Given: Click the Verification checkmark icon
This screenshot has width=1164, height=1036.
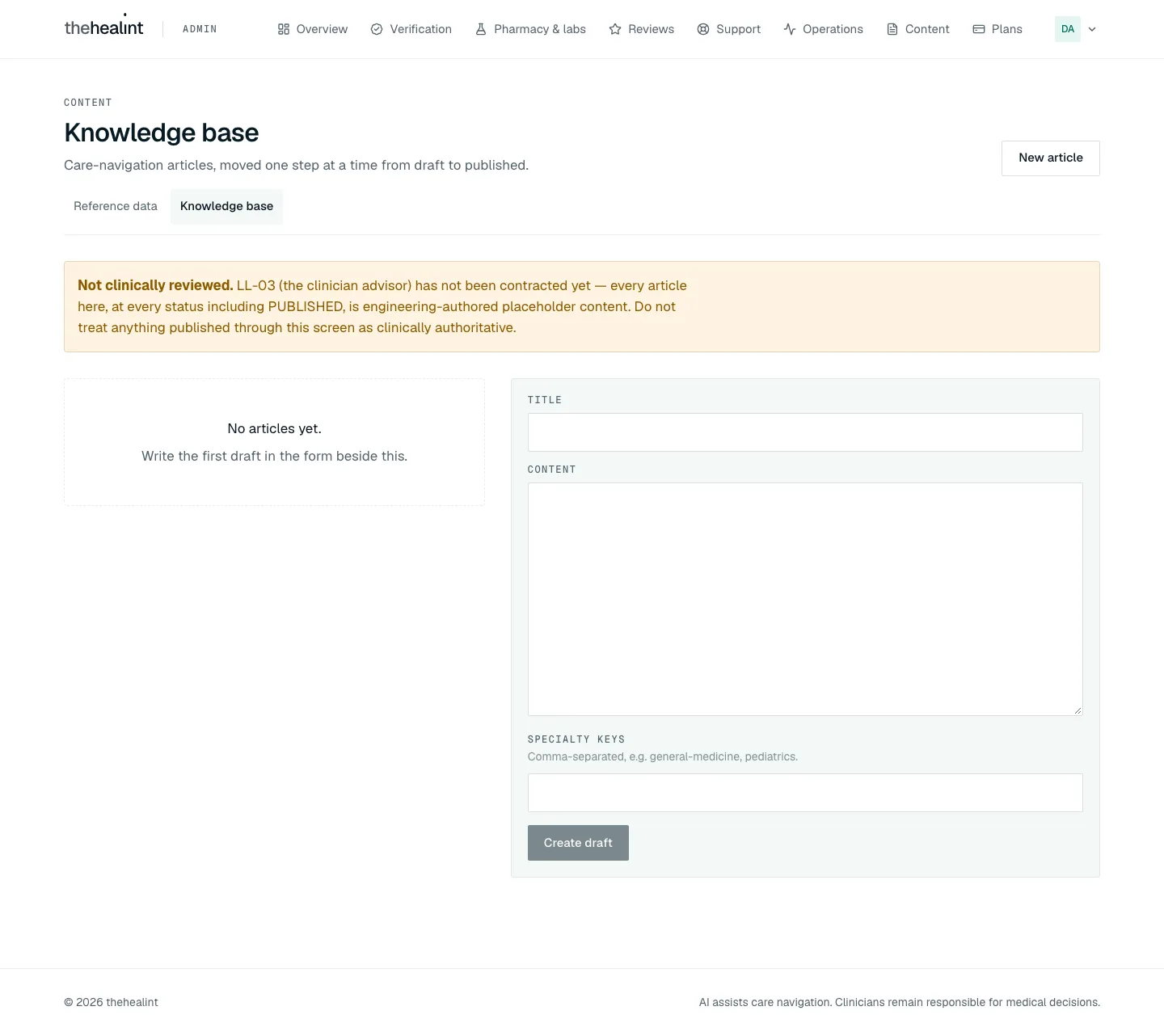Looking at the screenshot, I should point(377,29).
